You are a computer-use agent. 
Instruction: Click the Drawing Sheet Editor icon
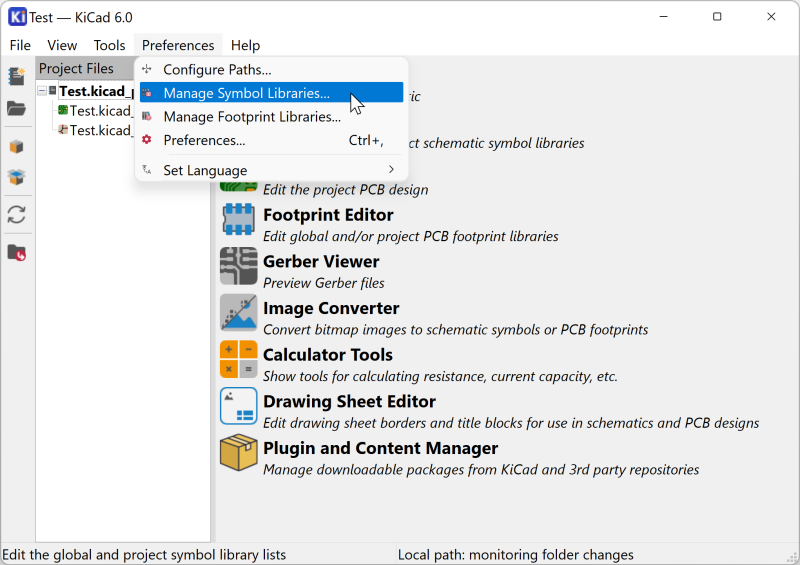click(238, 406)
